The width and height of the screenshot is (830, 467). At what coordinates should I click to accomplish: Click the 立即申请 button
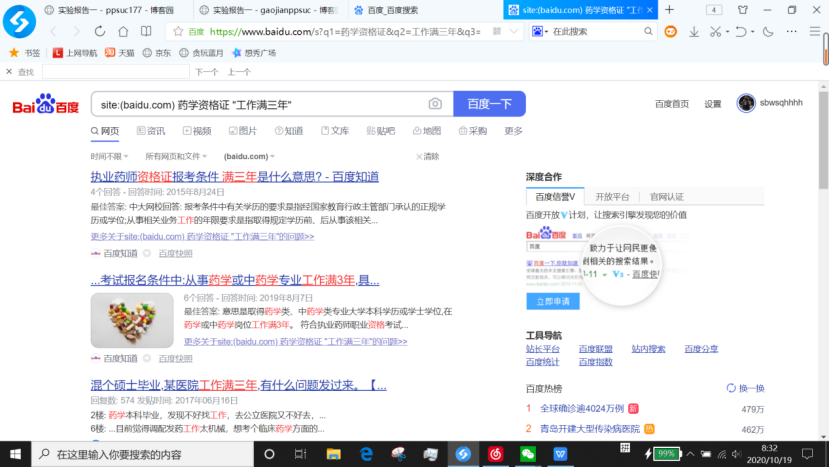click(x=553, y=301)
